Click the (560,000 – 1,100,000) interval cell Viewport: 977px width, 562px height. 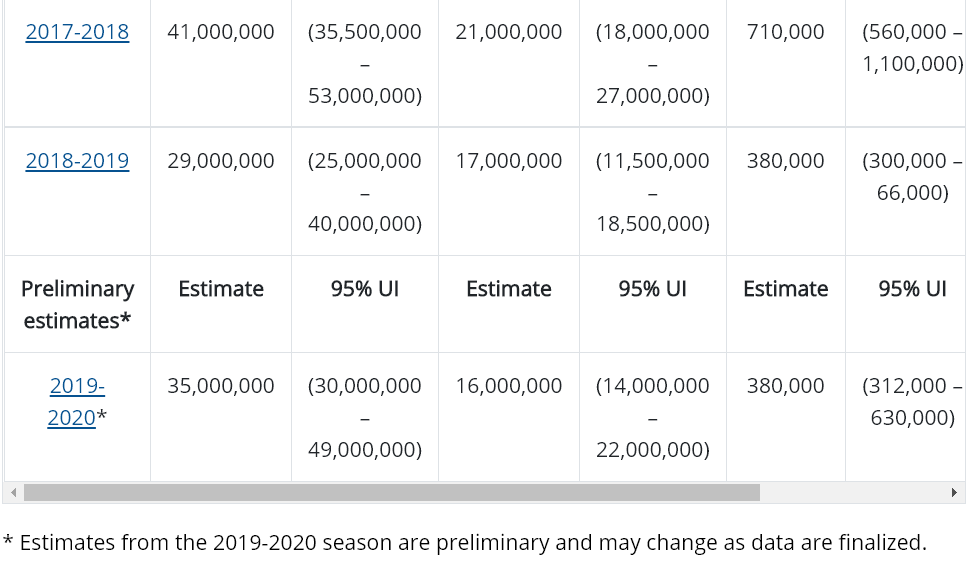click(x=912, y=48)
